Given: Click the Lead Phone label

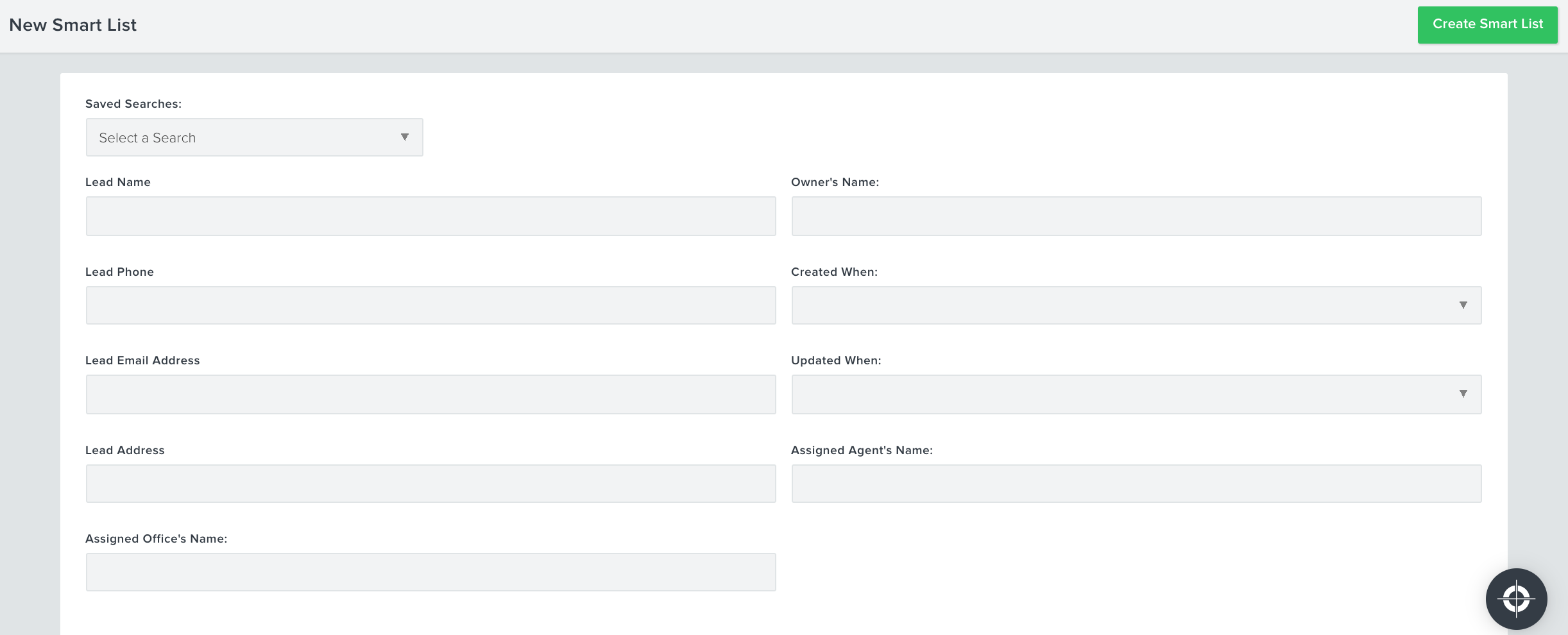Looking at the screenshot, I should click(x=119, y=272).
